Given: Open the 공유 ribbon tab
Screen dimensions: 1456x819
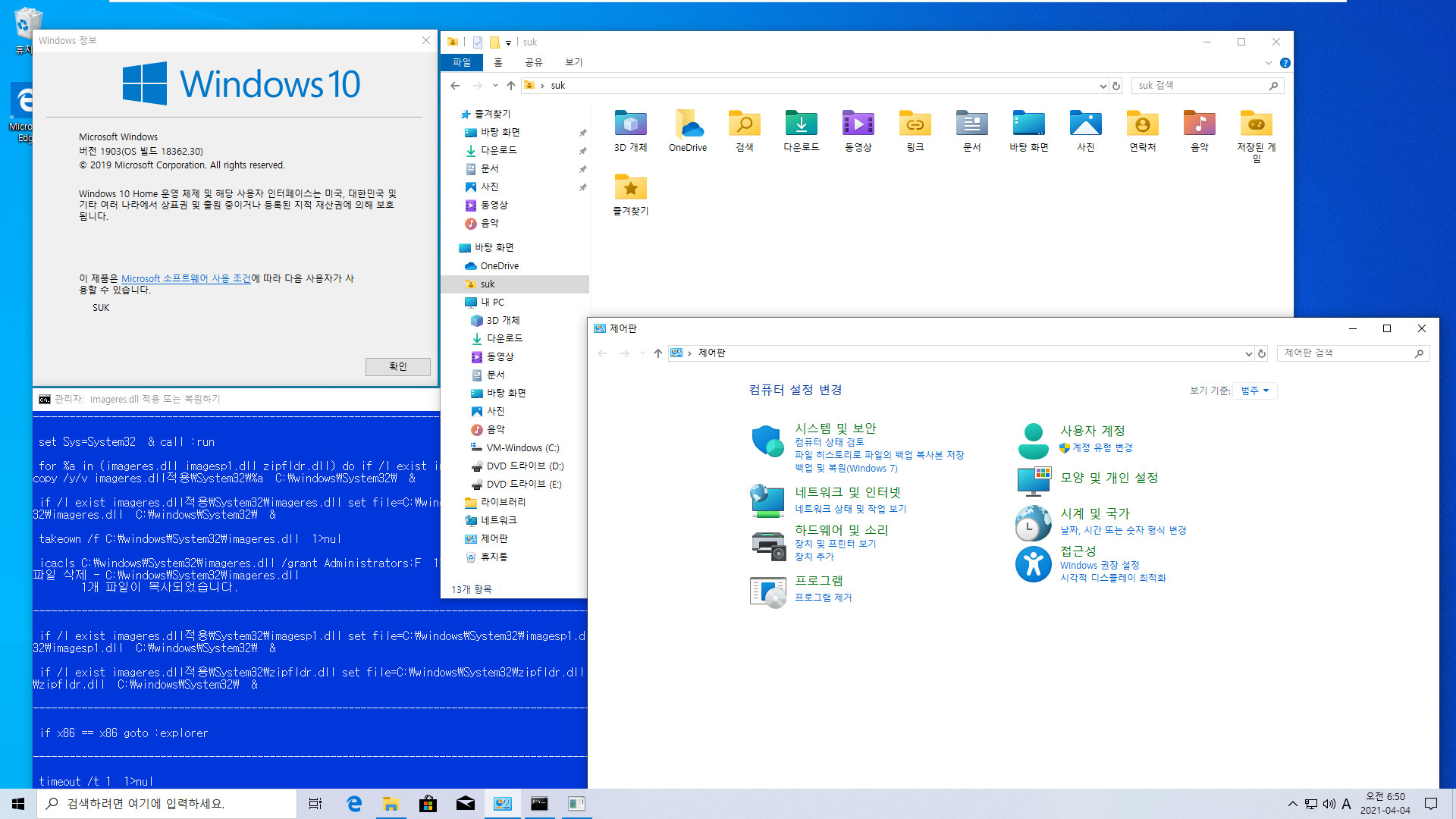Looking at the screenshot, I should click(534, 62).
